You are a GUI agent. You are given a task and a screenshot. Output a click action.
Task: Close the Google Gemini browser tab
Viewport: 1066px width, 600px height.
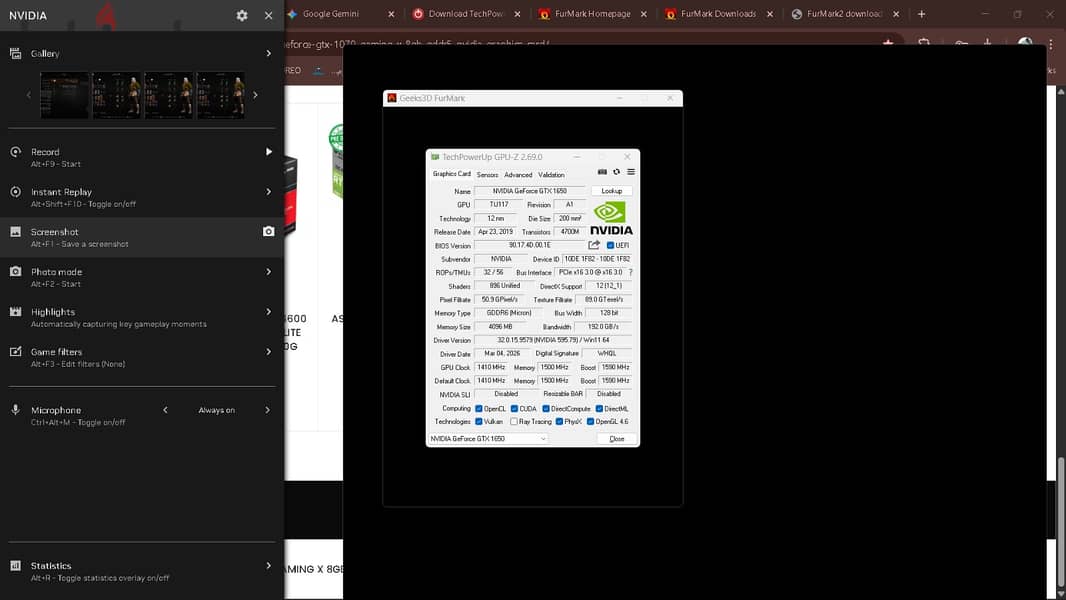tap(391, 14)
